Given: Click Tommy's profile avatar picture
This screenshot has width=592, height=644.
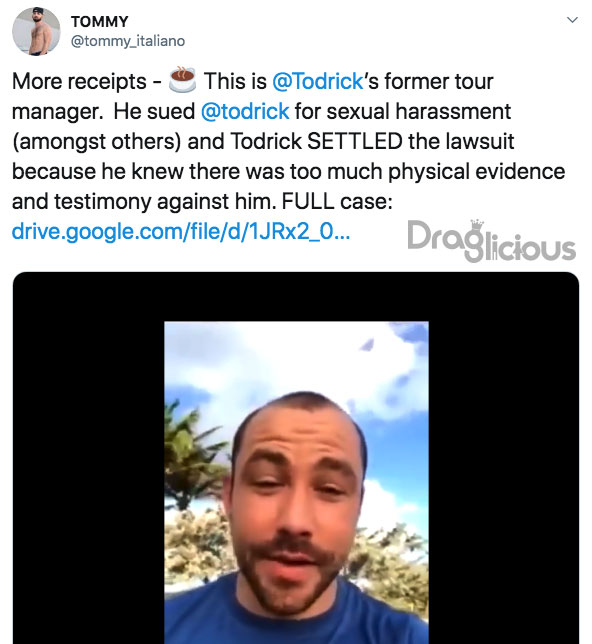Looking at the screenshot, I should pyautogui.click(x=36, y=31).
